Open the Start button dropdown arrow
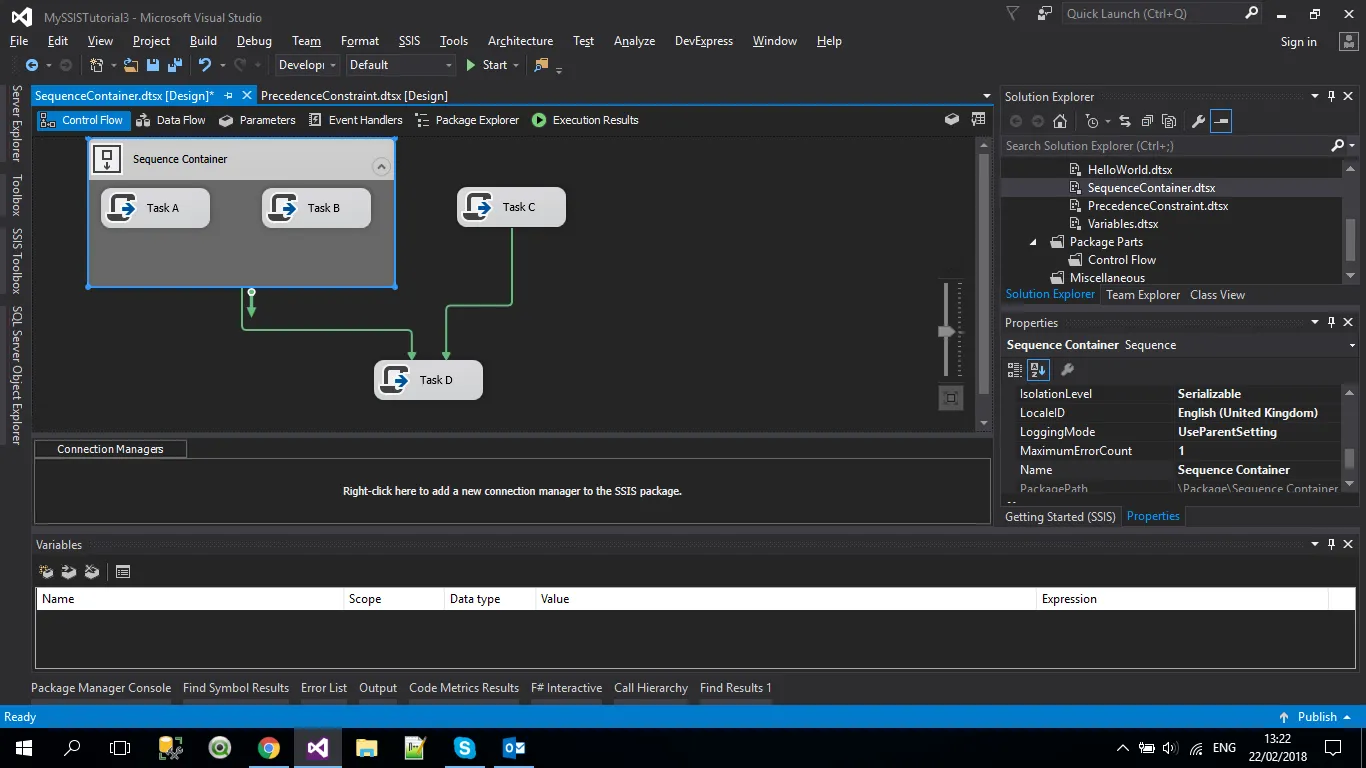1366x768 pixels. click(516, 65)
